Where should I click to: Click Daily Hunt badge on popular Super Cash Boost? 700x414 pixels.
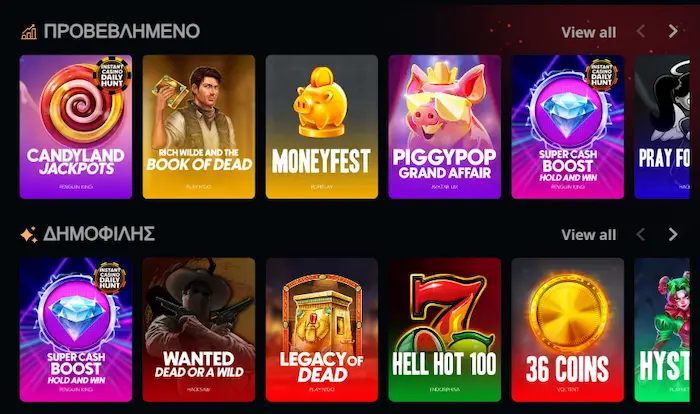110,278
